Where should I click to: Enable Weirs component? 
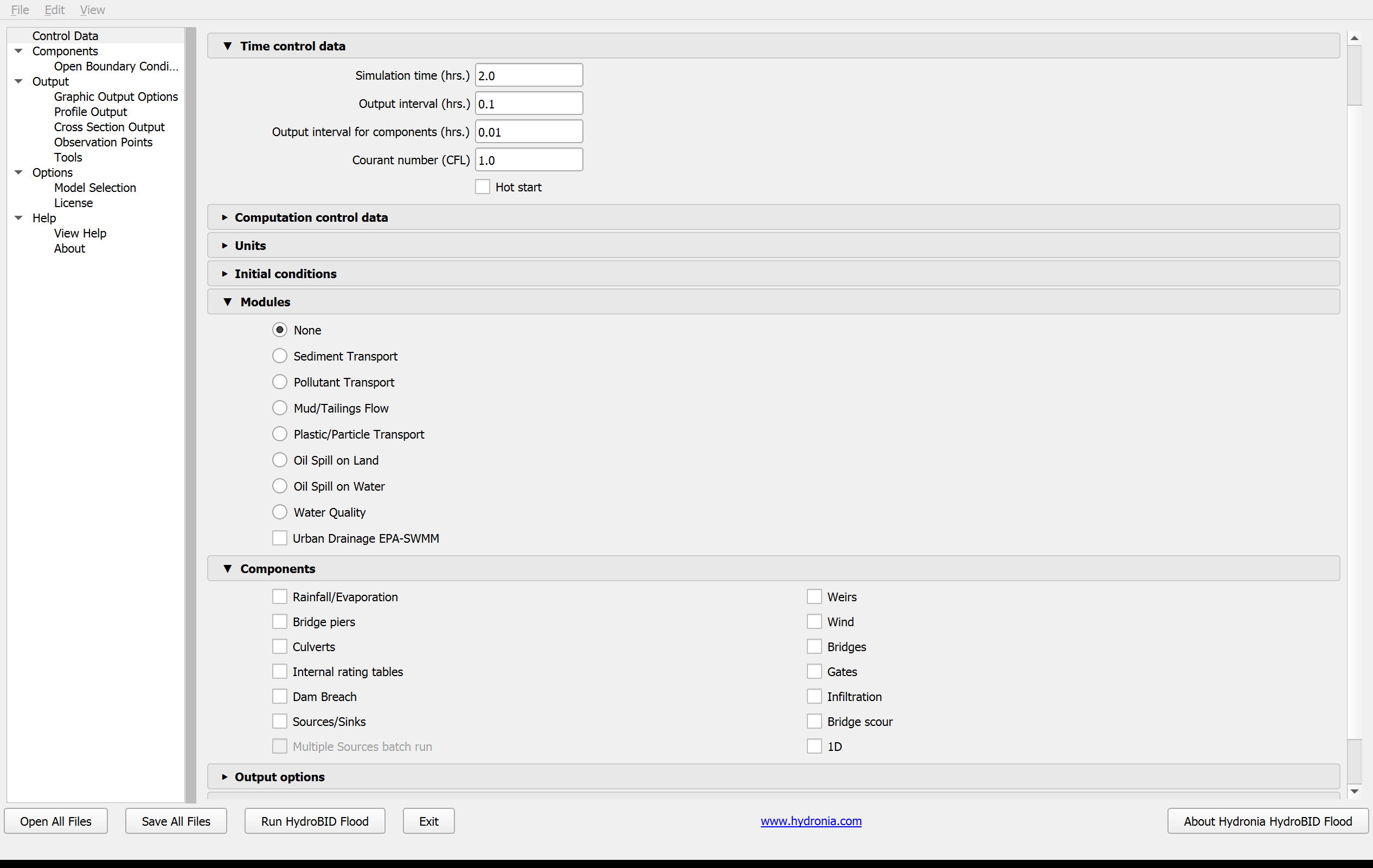point(814,597)
